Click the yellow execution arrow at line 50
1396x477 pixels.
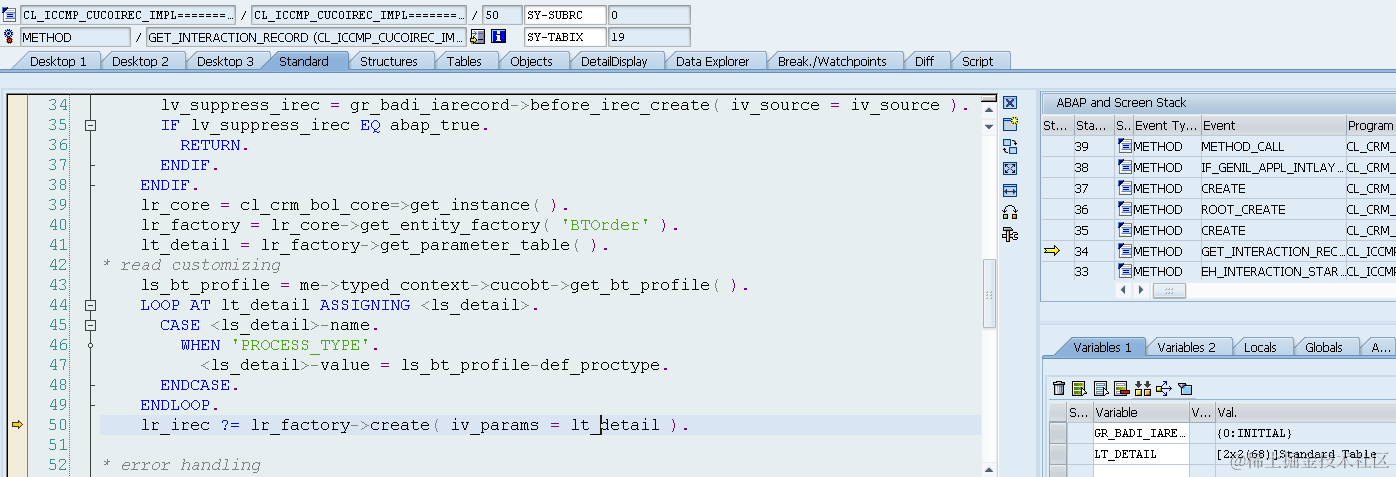point(17,425)
